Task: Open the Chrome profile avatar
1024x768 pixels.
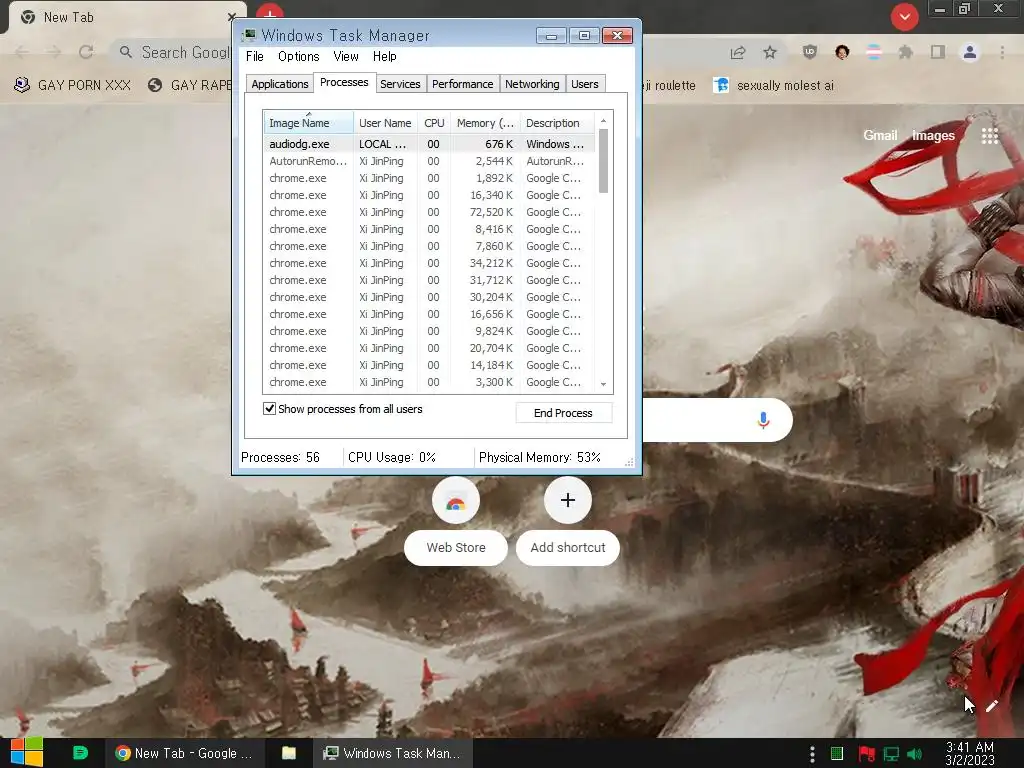Action: pos(970,52)
